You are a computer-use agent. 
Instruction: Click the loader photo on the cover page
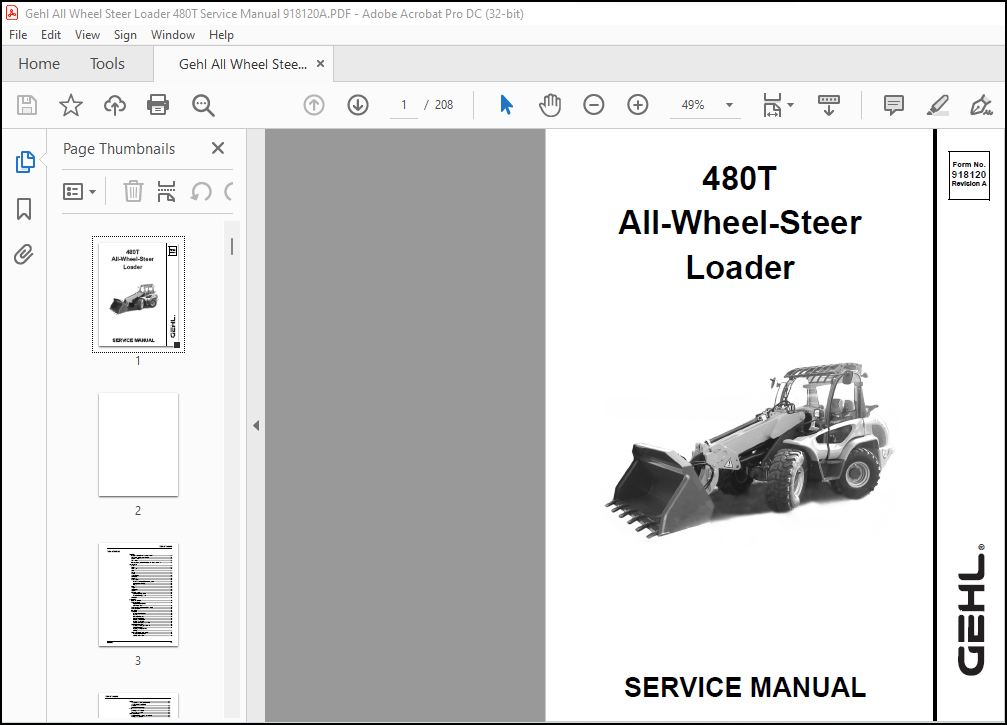point(749,450)
